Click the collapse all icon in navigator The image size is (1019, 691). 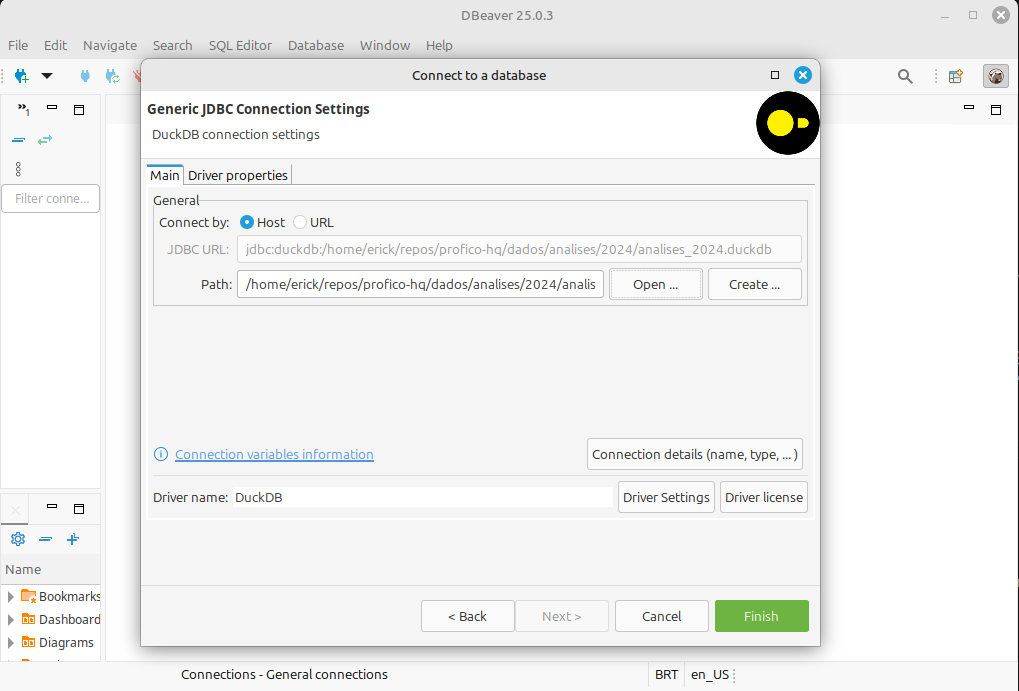(x=18, y=140)
